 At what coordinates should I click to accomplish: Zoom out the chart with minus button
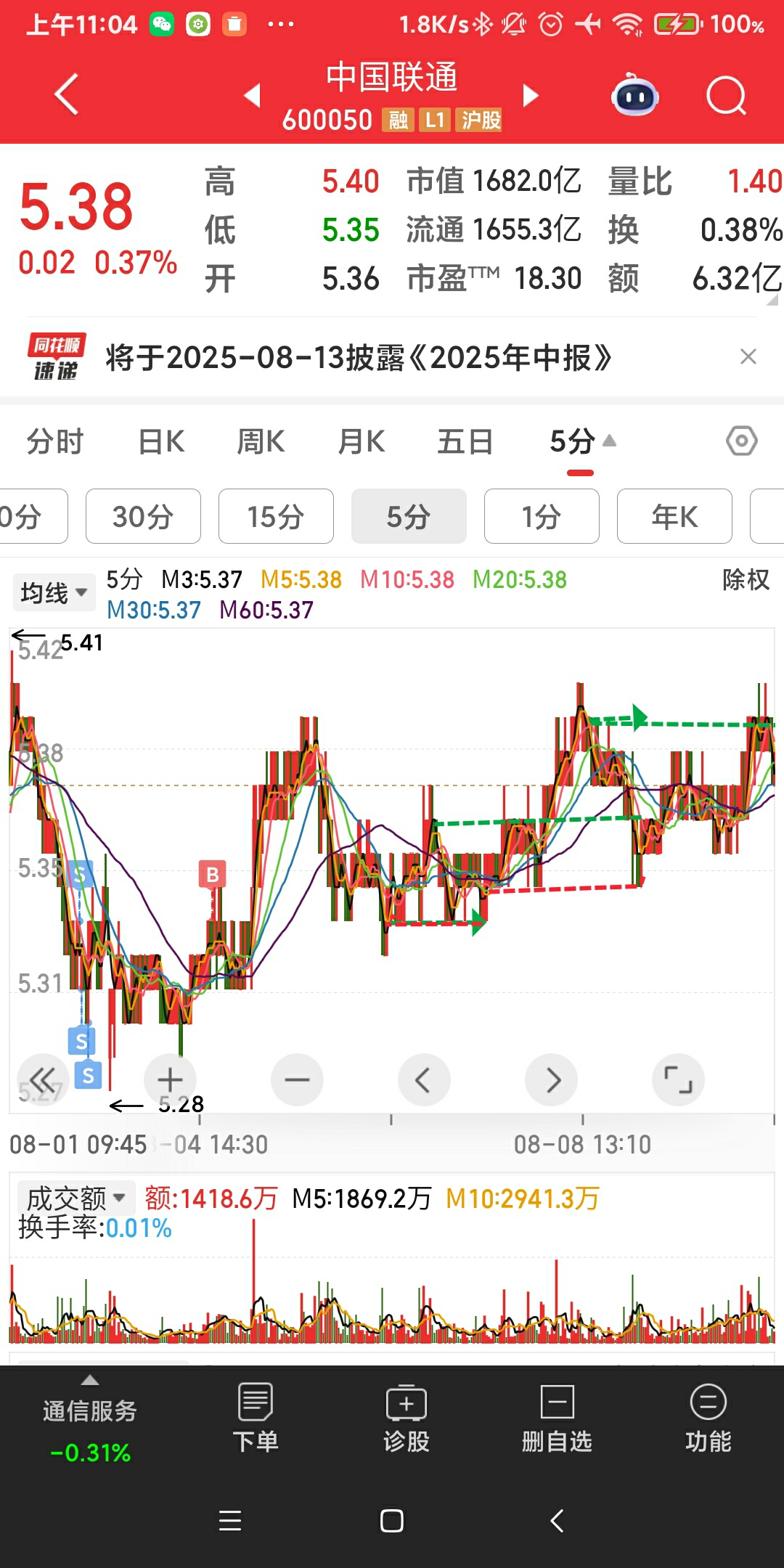coord(297,1079)
